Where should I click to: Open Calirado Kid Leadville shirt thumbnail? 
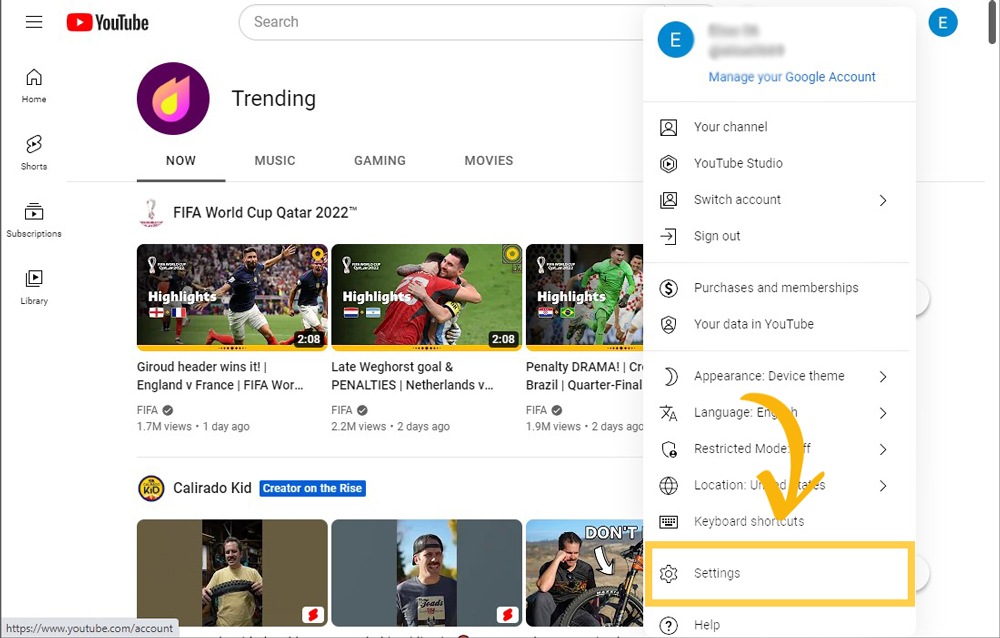[x=427, y=573]
